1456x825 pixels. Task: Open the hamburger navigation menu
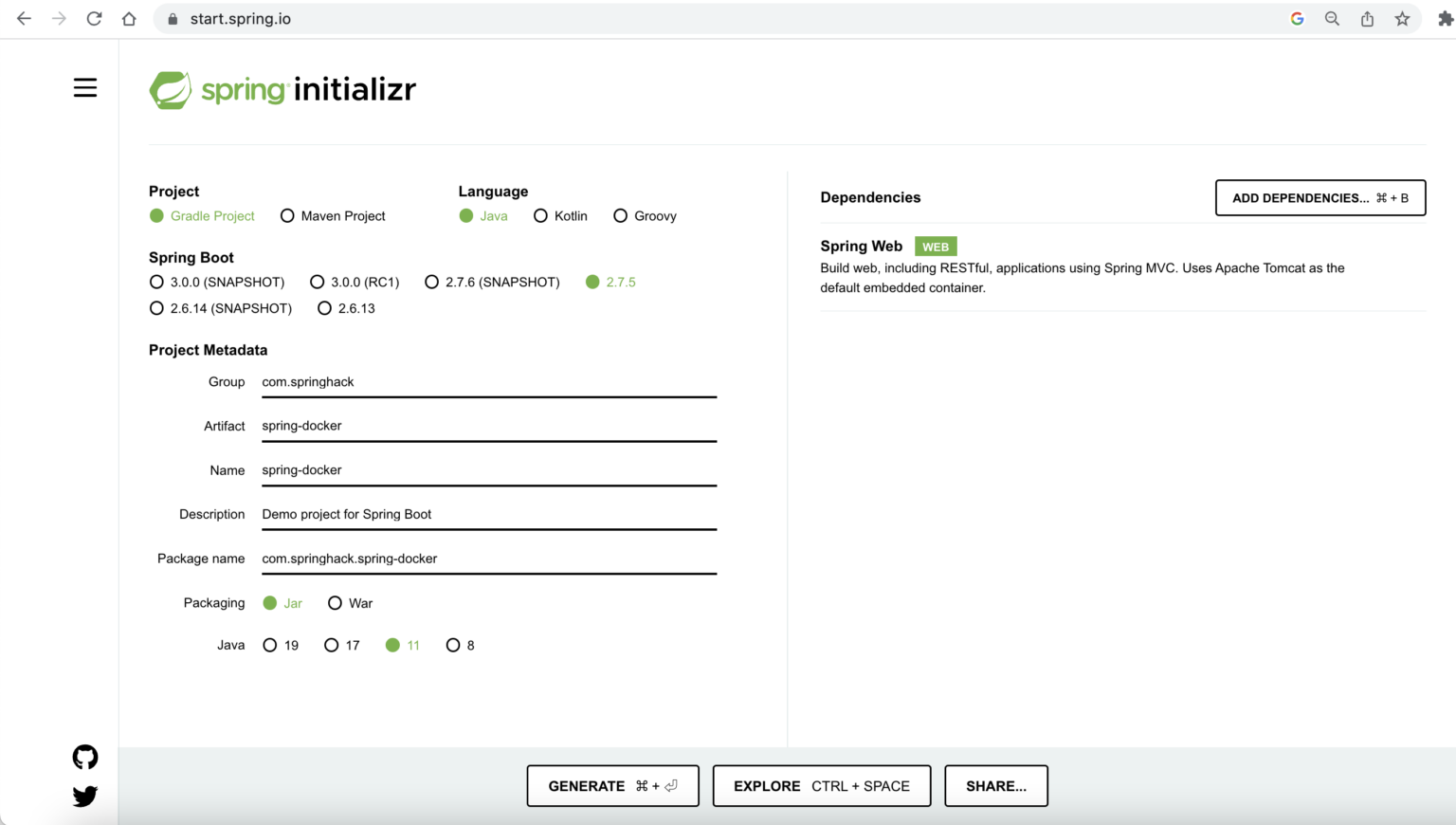coord(84,87)
